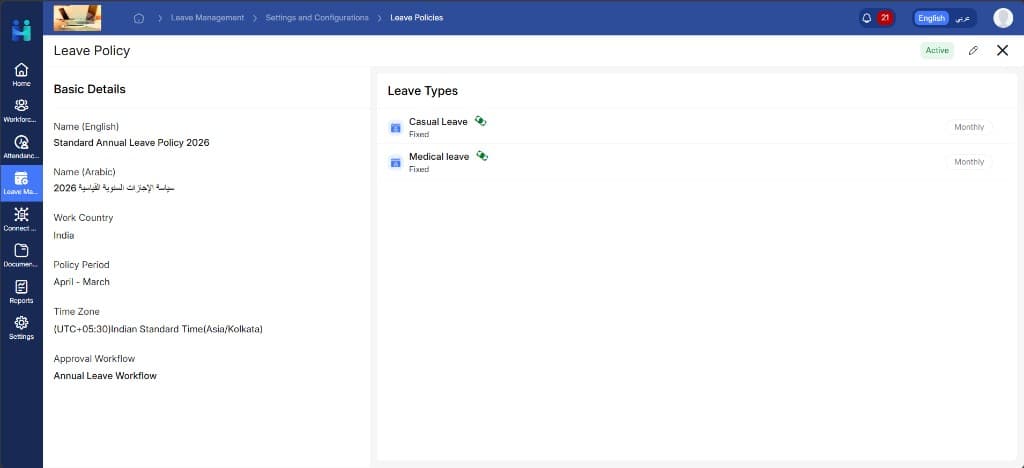Click the Policy Period label

coord(82,265)
